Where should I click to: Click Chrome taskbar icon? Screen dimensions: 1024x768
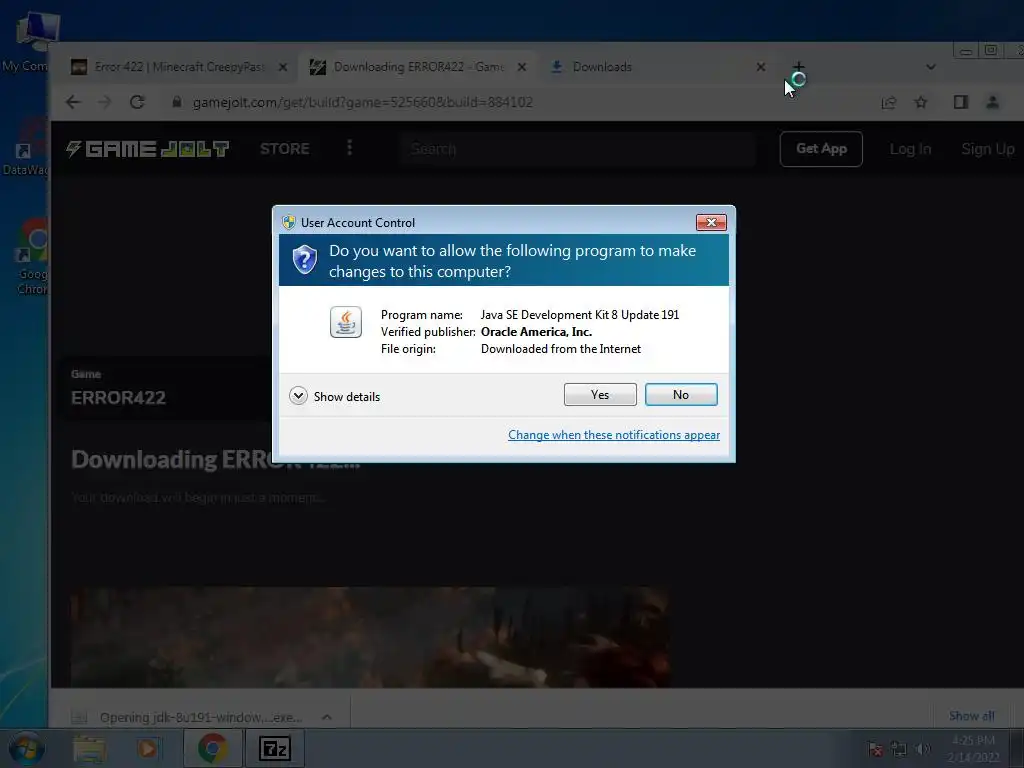(x=212, y=748)
